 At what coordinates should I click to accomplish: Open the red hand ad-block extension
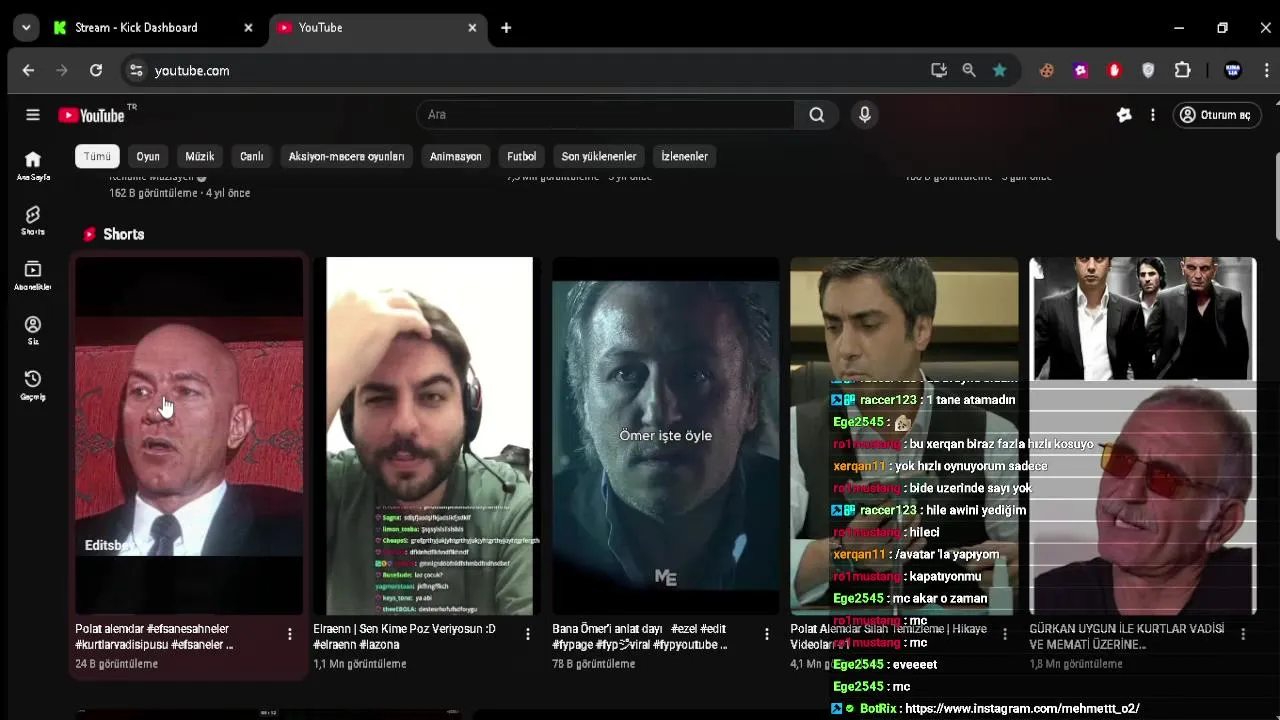(x=1114, y=70)
